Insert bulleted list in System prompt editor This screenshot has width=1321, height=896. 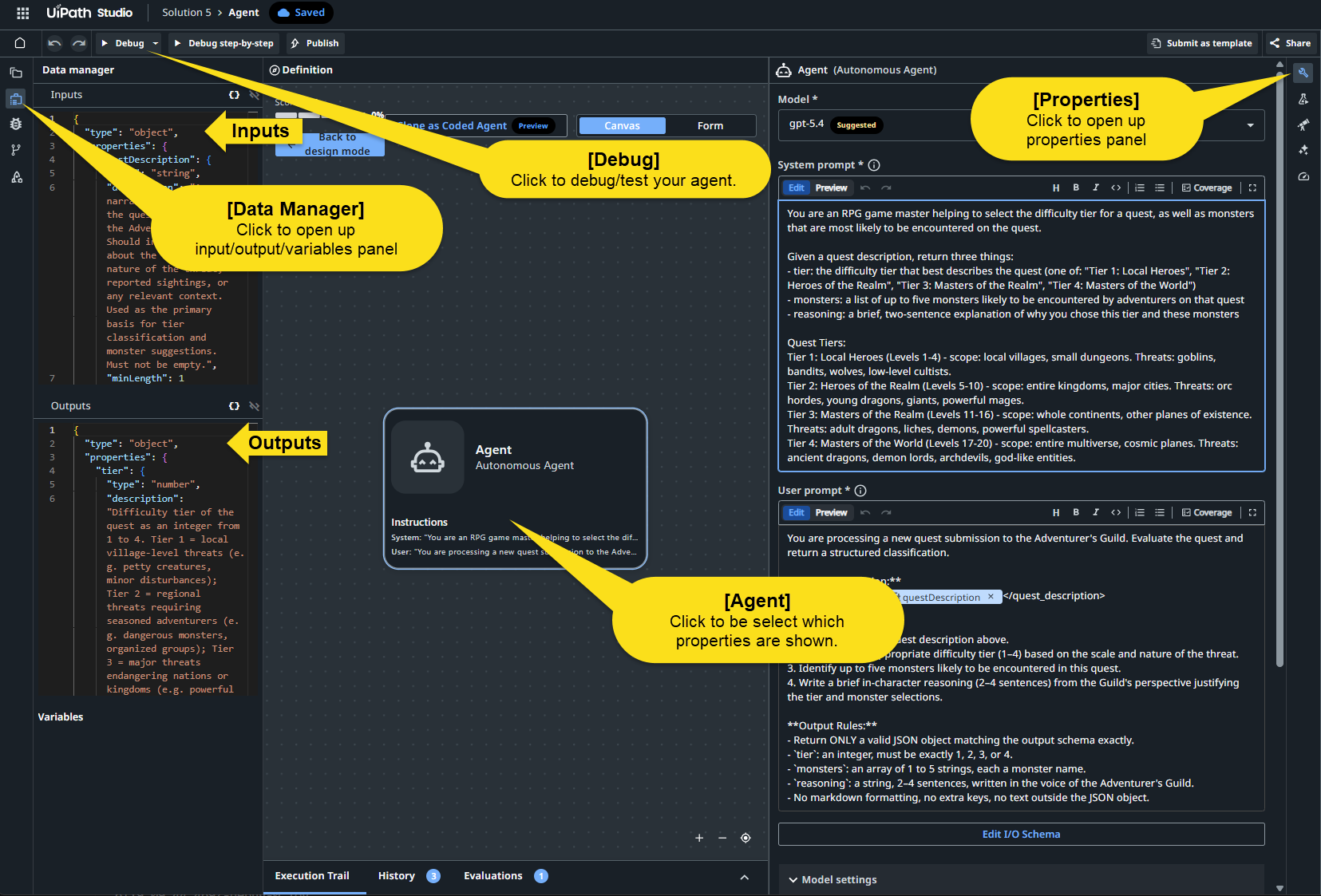[1160, 188]
